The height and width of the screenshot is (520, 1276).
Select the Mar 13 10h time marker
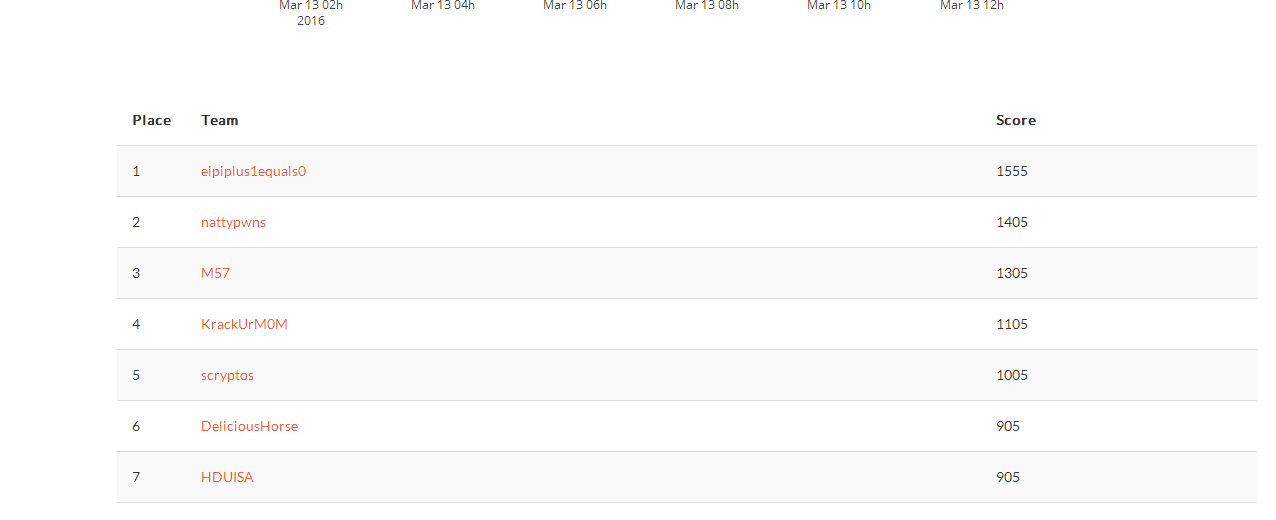839,6
